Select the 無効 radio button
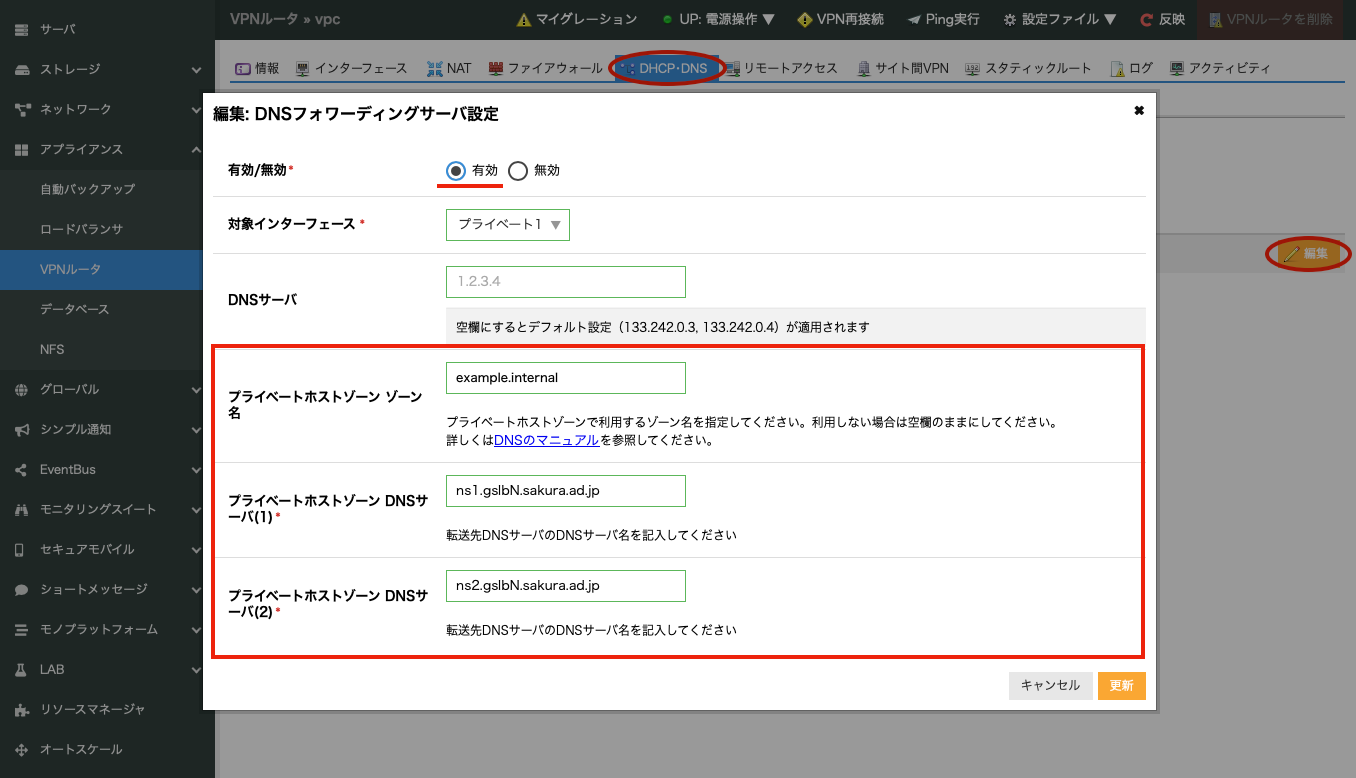The height and width of the screenshot is (778, 1356). tap(517, 170)
